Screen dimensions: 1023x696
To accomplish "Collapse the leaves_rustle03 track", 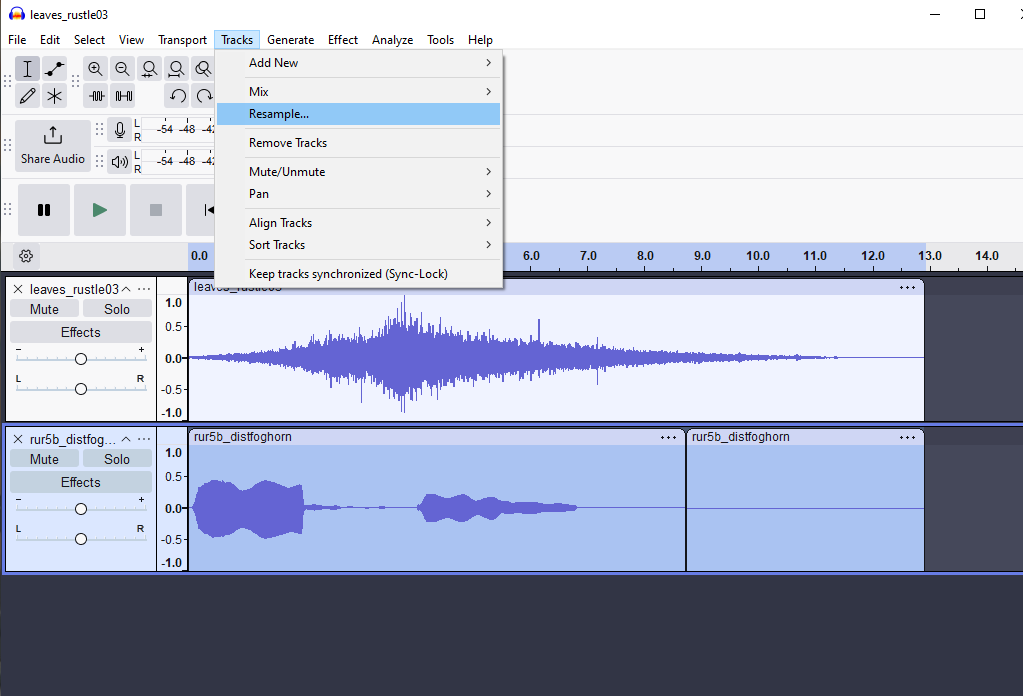I will [x=126, y=289].
